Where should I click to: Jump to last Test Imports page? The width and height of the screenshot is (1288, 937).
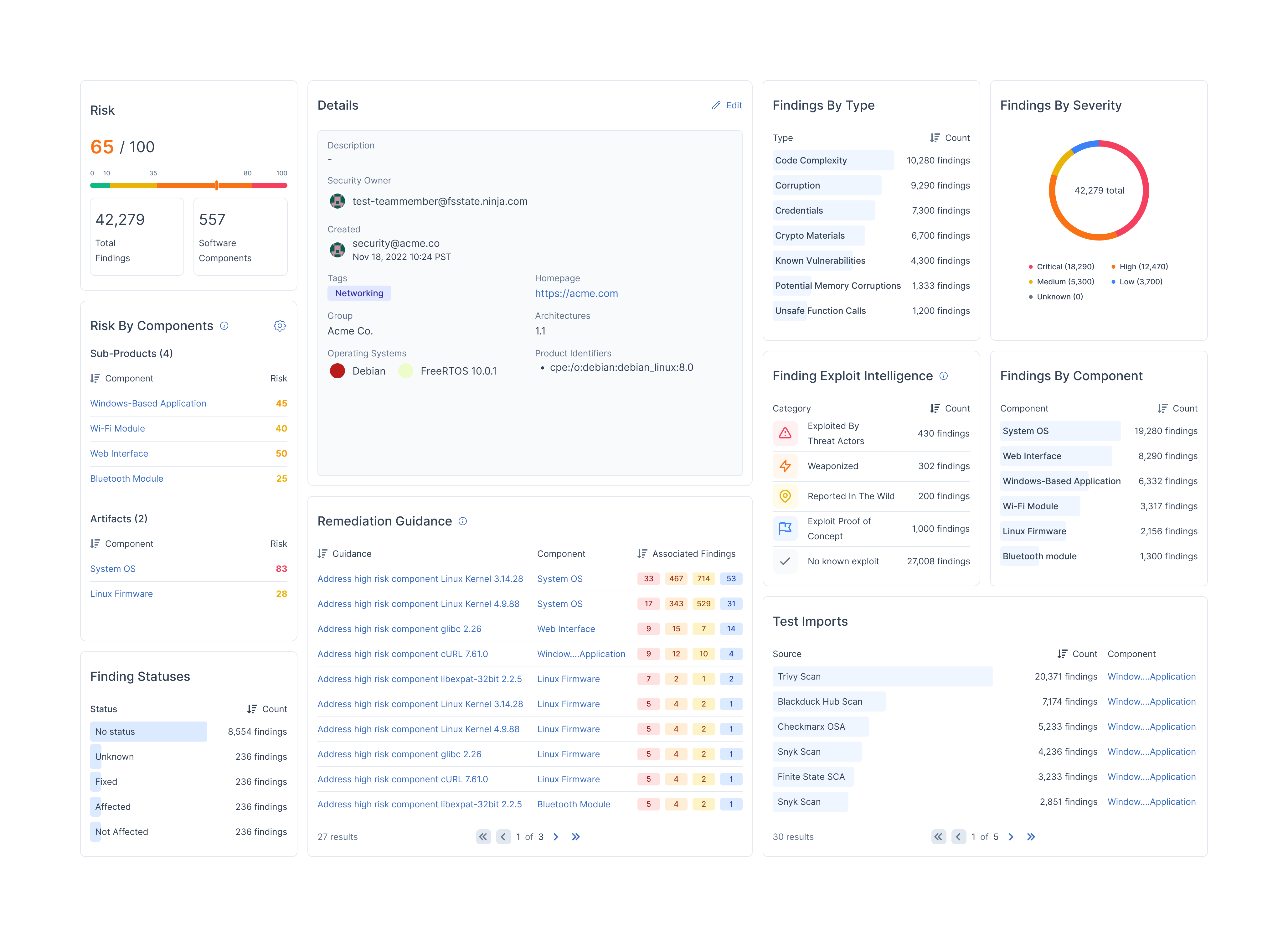(1031, 836)
